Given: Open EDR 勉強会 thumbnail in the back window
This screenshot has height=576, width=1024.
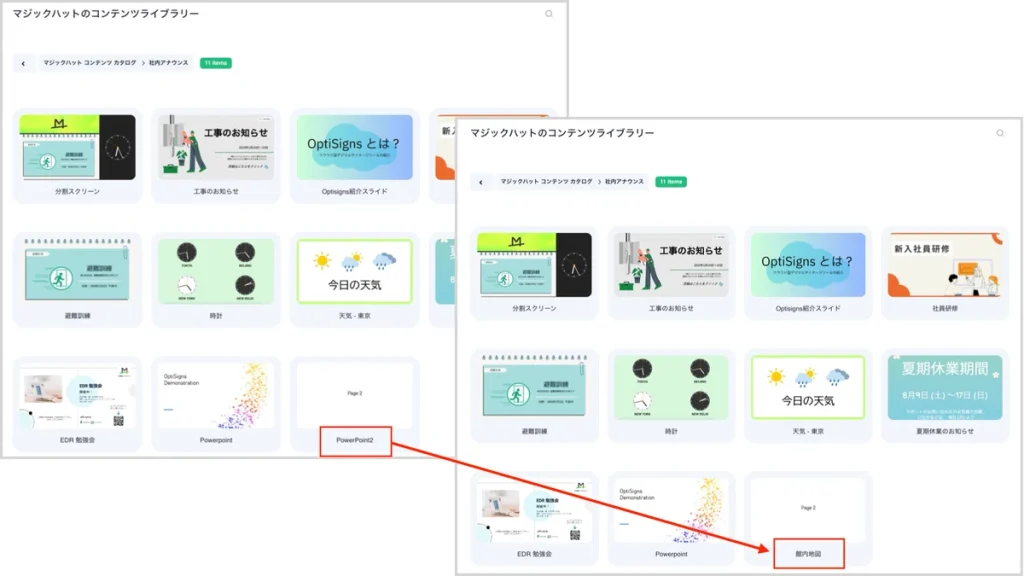Looking at the screenshot, I should [x=76, y=396].
